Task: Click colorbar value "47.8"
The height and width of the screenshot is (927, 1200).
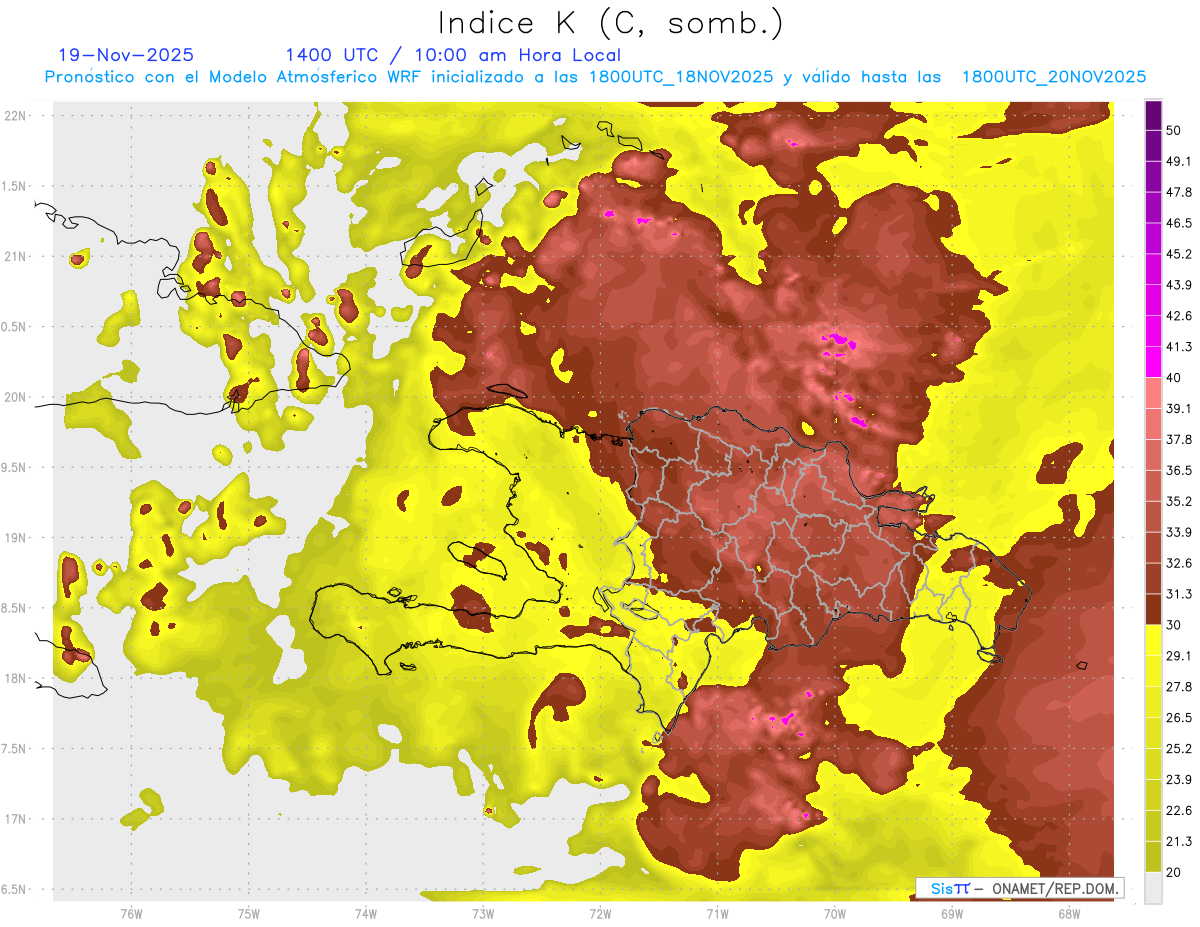Action: pos(1179,192)
